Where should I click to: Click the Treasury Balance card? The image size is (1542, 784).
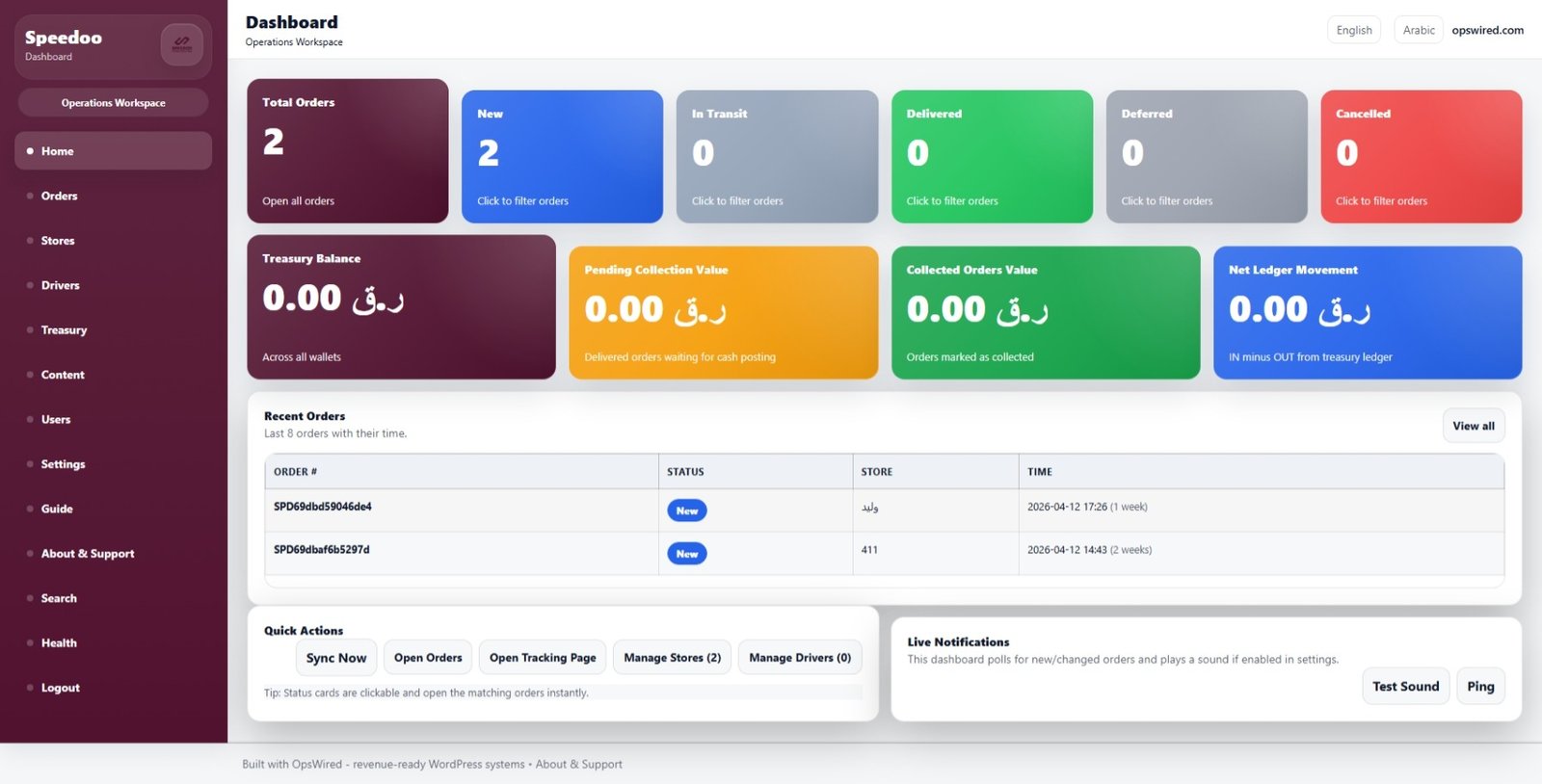click(x=402, y=307)
